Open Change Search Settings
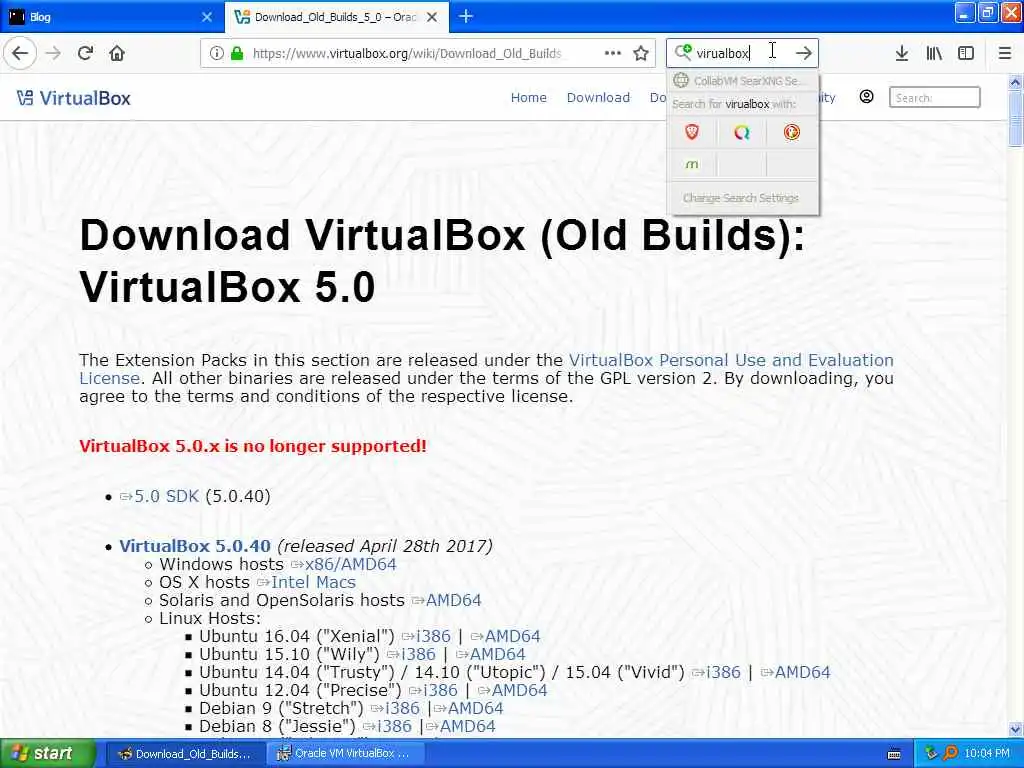 741,198
